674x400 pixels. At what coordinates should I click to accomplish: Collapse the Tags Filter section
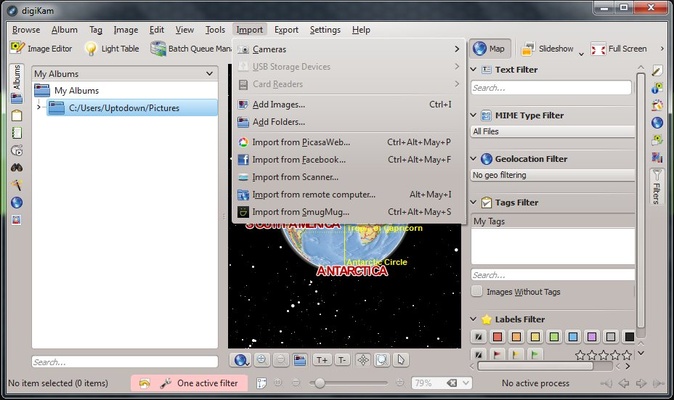pos(473,202)
